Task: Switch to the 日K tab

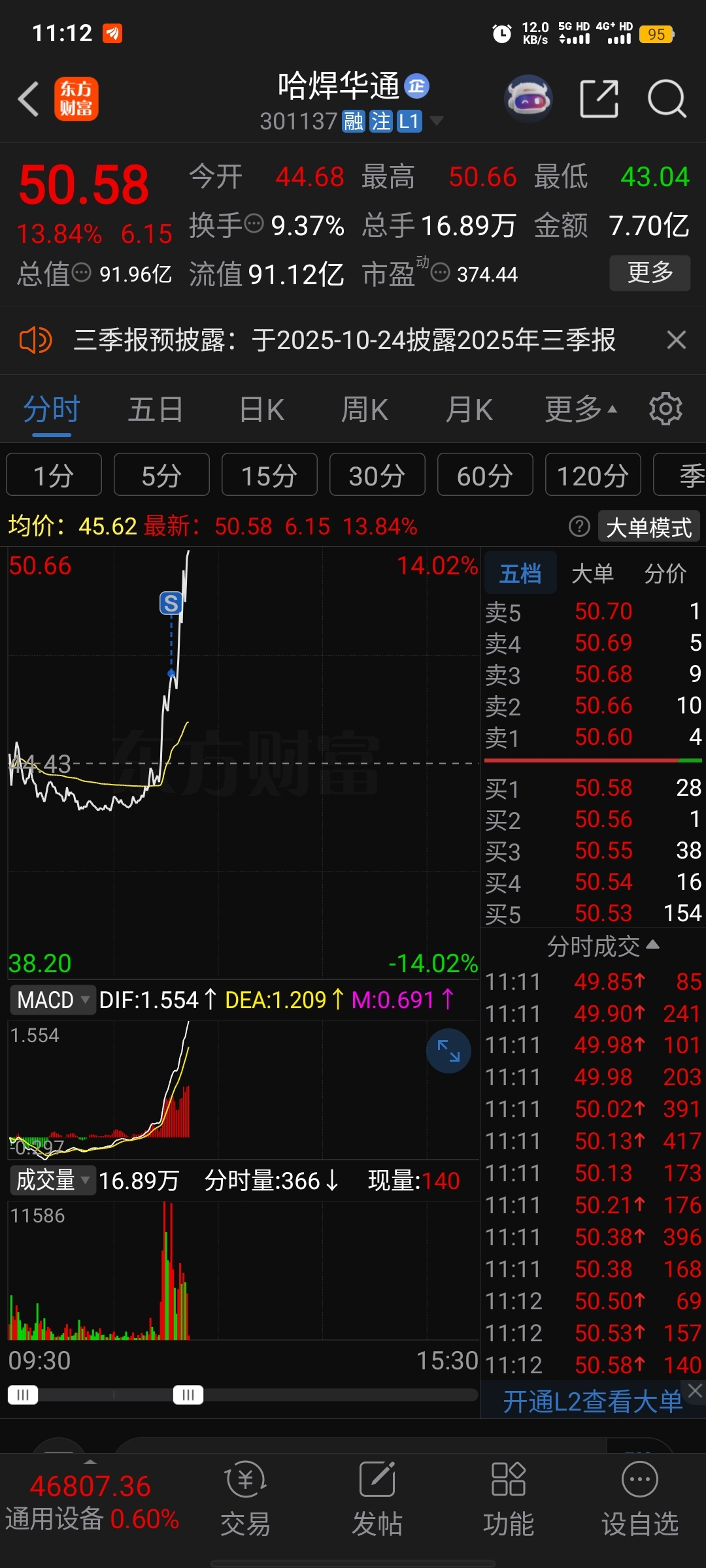Action: pyautogui.click(x=261, y=410)
